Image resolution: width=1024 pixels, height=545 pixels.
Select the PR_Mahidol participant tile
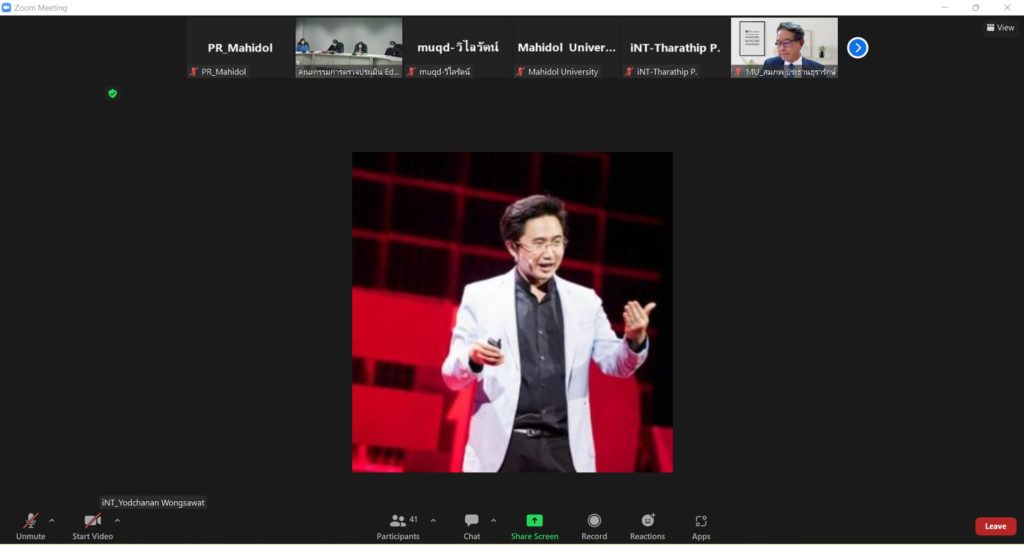(240, 48)
